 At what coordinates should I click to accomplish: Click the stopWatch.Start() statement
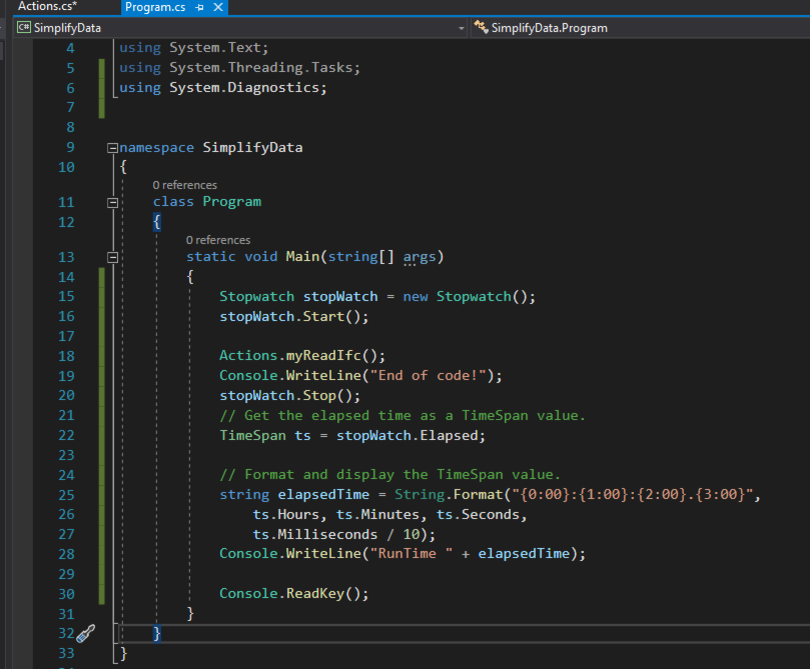[x=294, y=316]
